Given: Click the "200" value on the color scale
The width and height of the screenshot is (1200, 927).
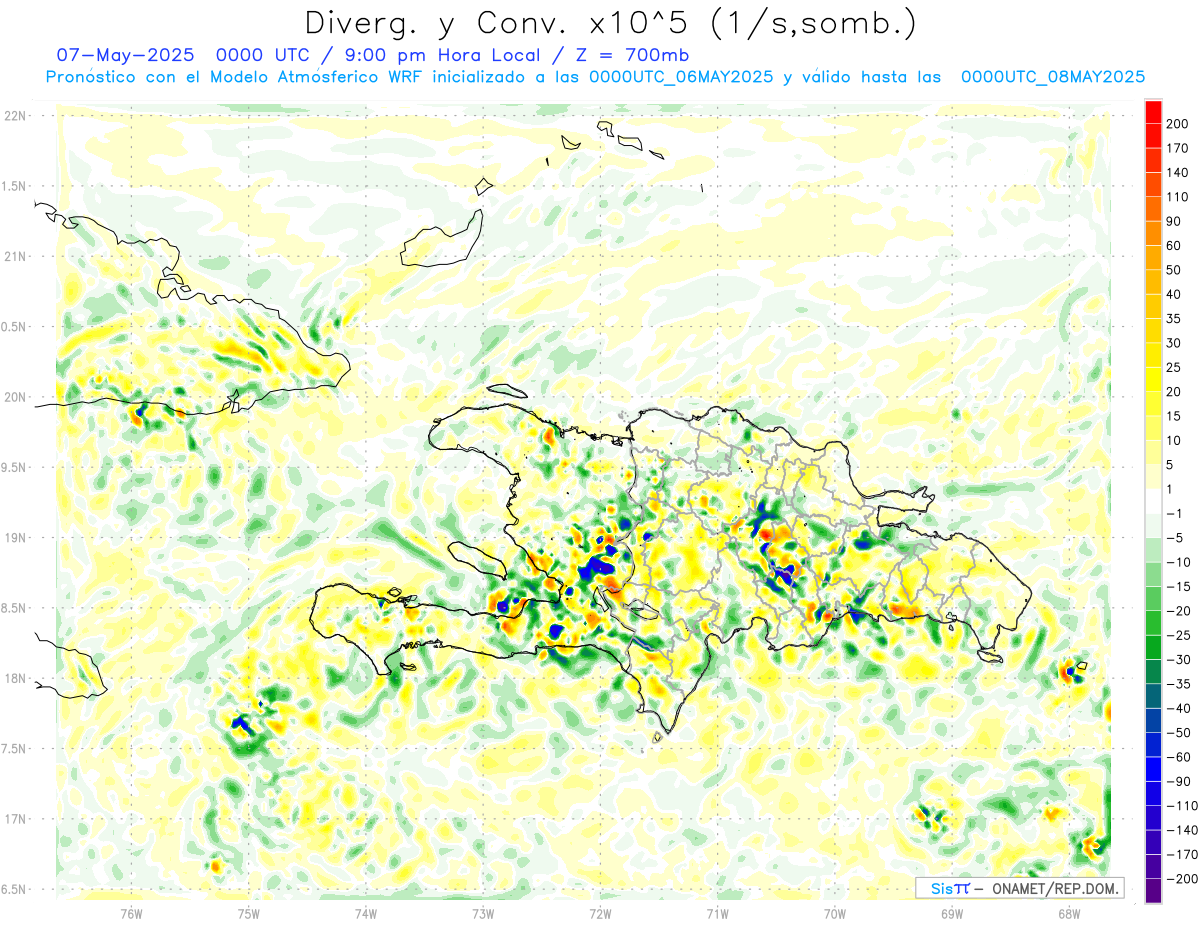Looking at the screenshot, I should point(1177,123).
